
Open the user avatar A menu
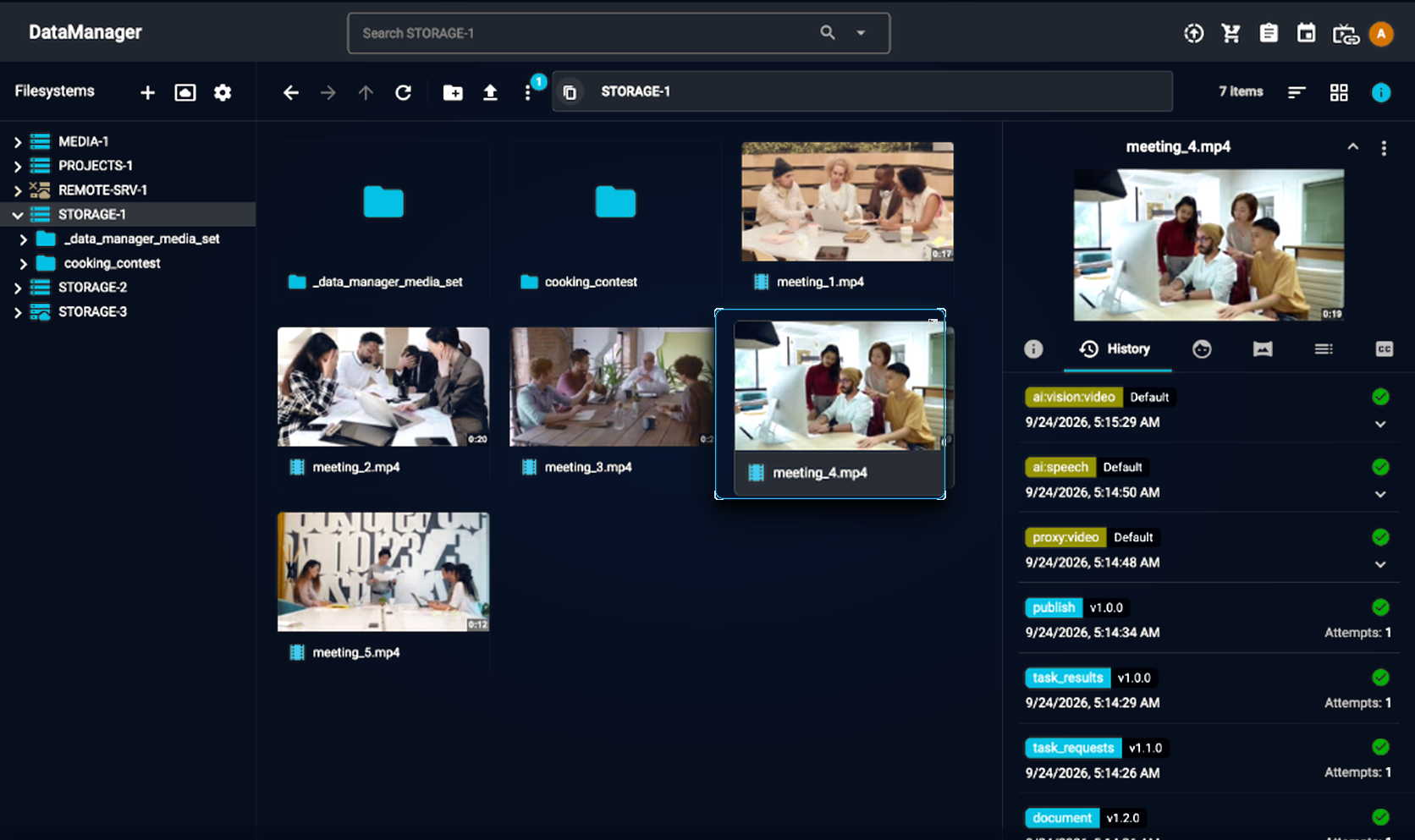tap(1381, 34)
